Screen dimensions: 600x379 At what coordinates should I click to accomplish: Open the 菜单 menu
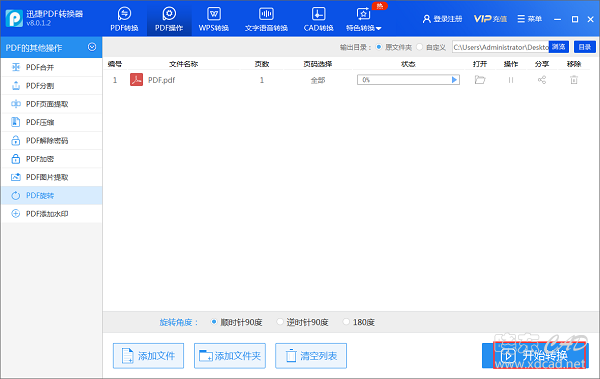click(530, 19)
